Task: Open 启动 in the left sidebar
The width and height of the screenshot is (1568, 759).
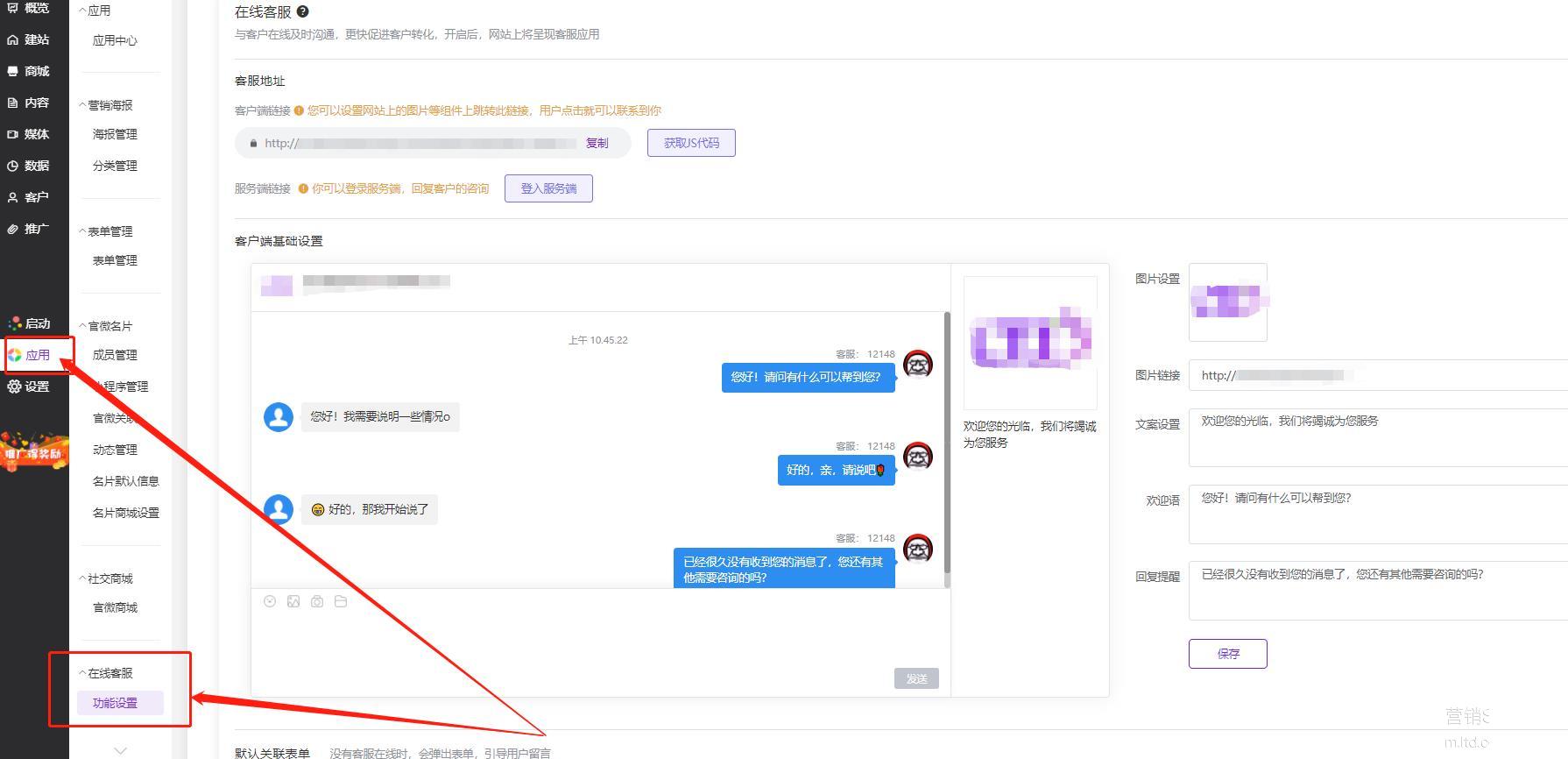Action: click(x=29, y=323)
